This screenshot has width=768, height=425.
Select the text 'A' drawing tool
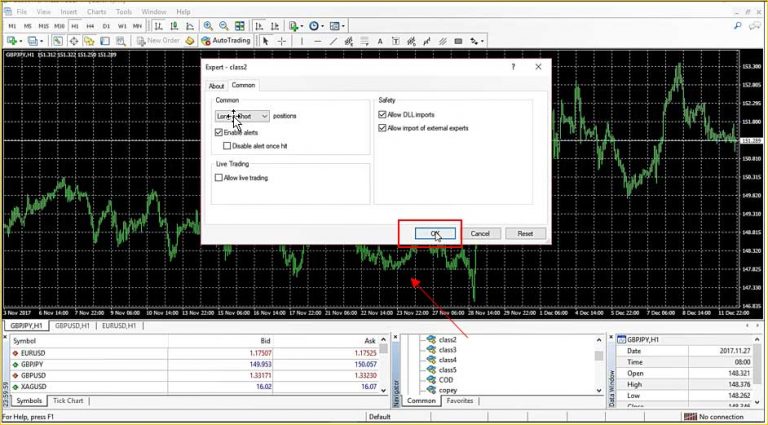tap(380, 41)
